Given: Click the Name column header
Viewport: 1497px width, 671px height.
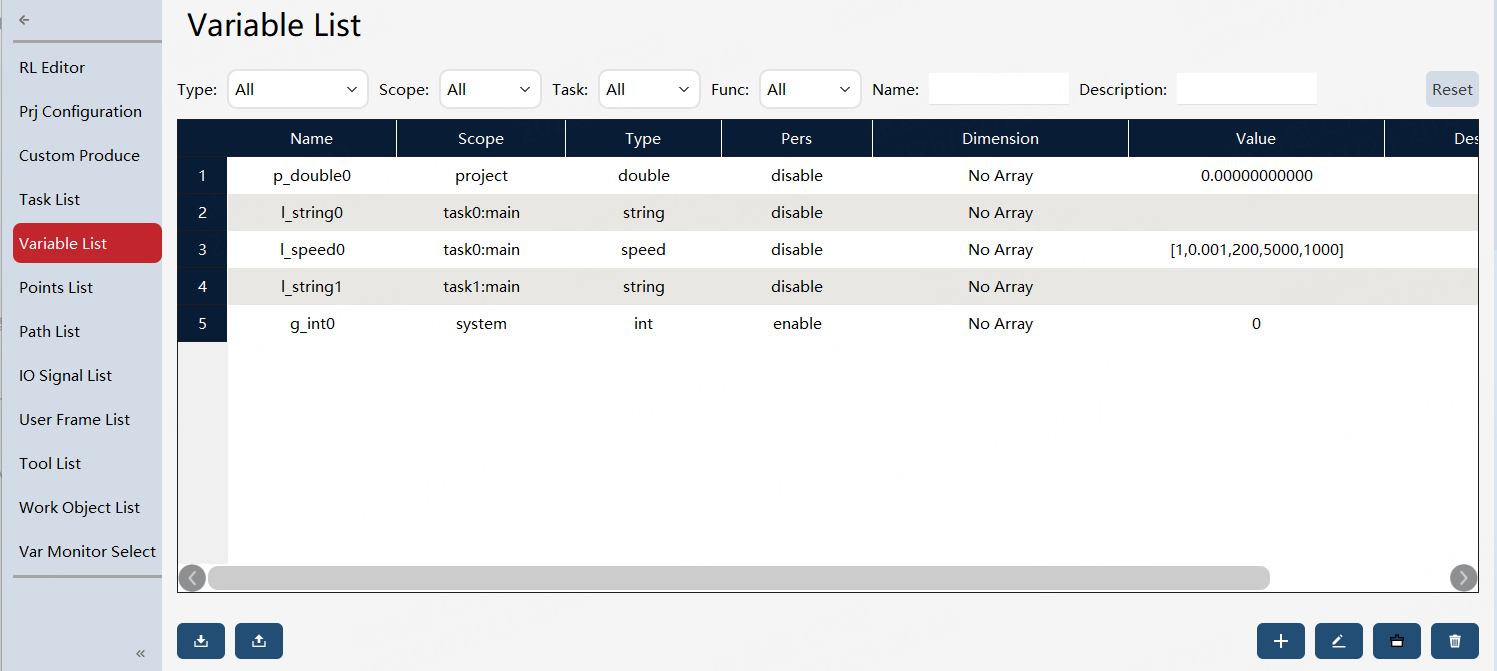Looking at the screenshot, I should (312, 139).
